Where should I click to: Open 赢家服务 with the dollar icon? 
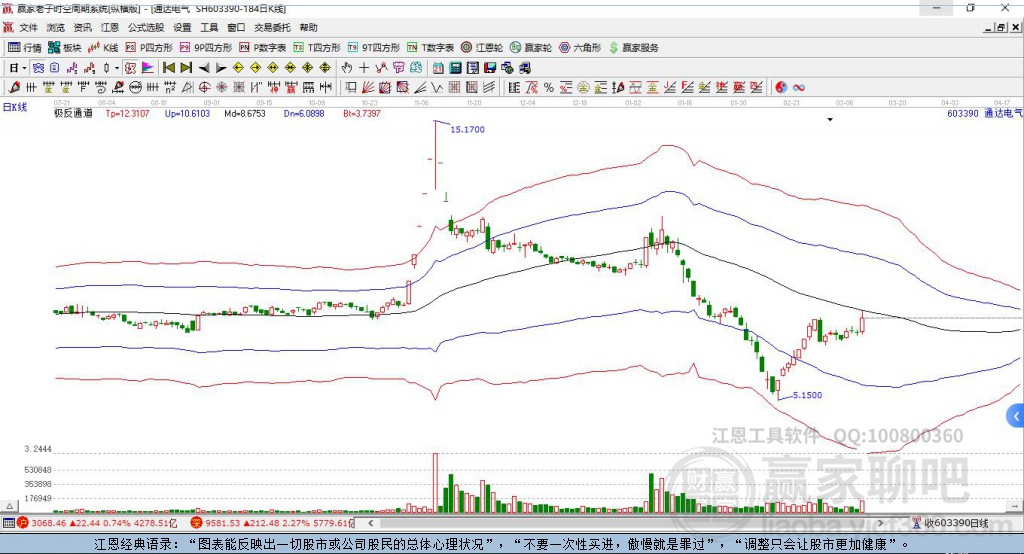tap(634, 48)
